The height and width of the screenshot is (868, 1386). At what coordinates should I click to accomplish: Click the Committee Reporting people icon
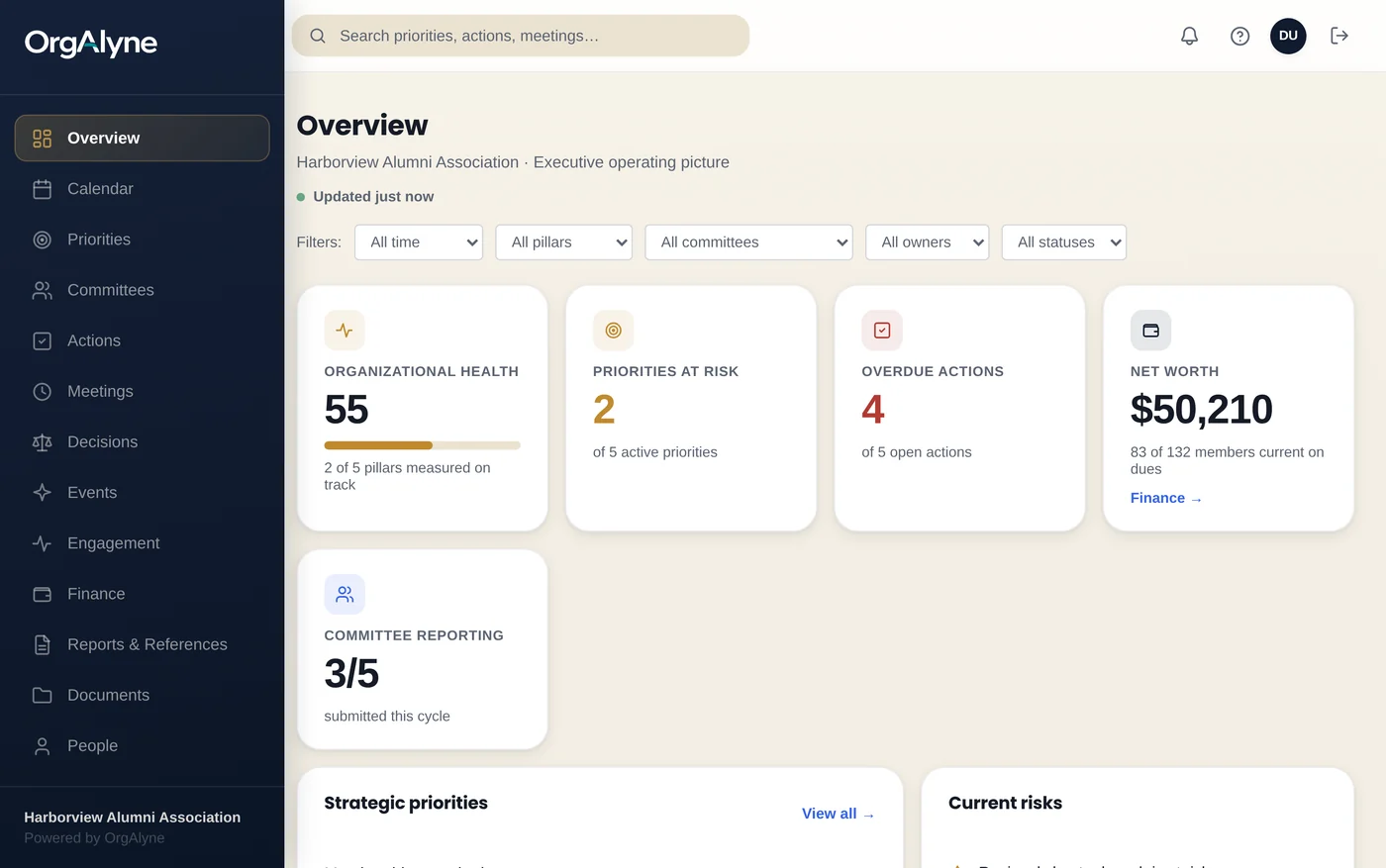(345, 595)
